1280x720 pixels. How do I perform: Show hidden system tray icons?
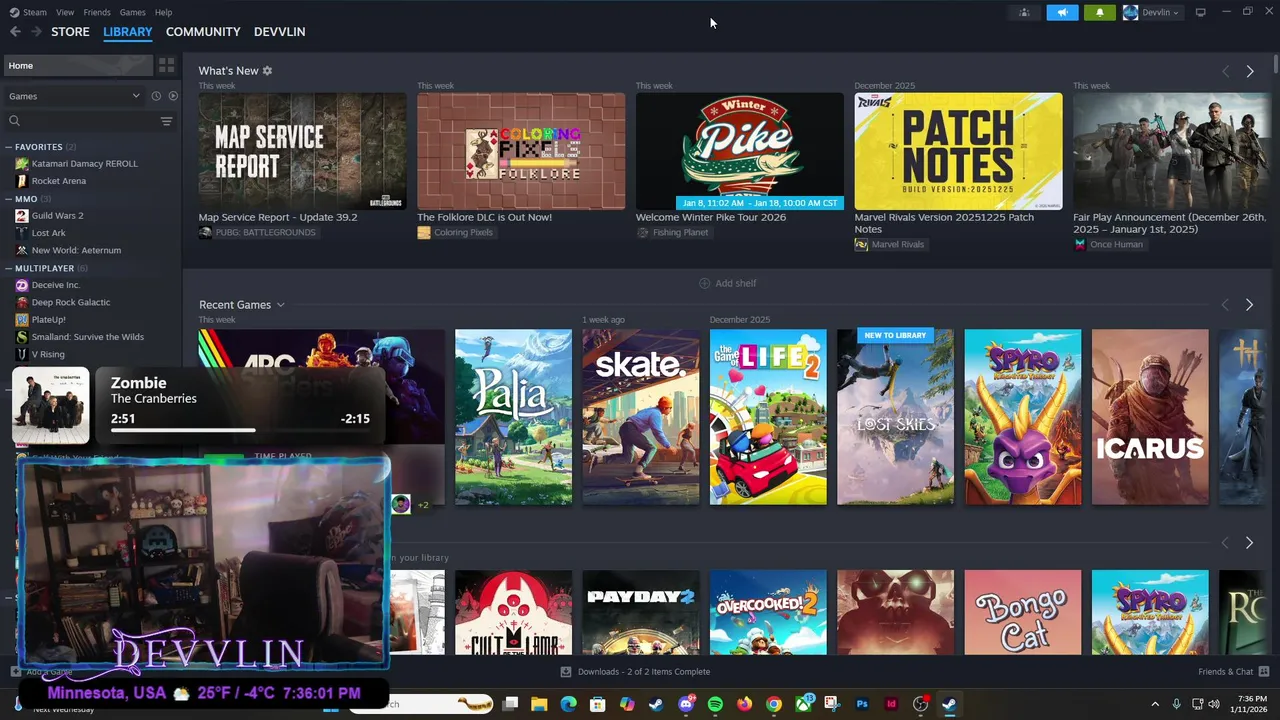coord(1155,704)
